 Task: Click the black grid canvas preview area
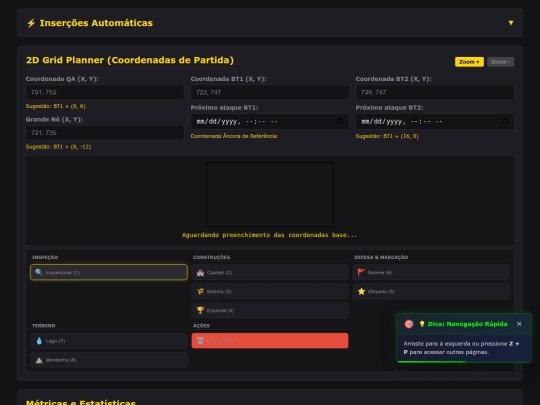click(270, 195)
